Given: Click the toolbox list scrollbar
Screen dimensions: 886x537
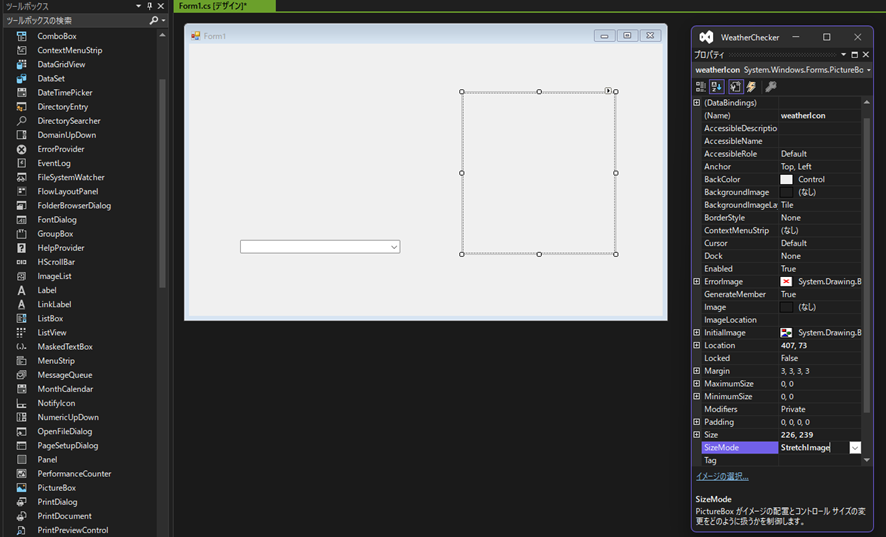Looking at the screenshot, I should [x=162, y=184].
